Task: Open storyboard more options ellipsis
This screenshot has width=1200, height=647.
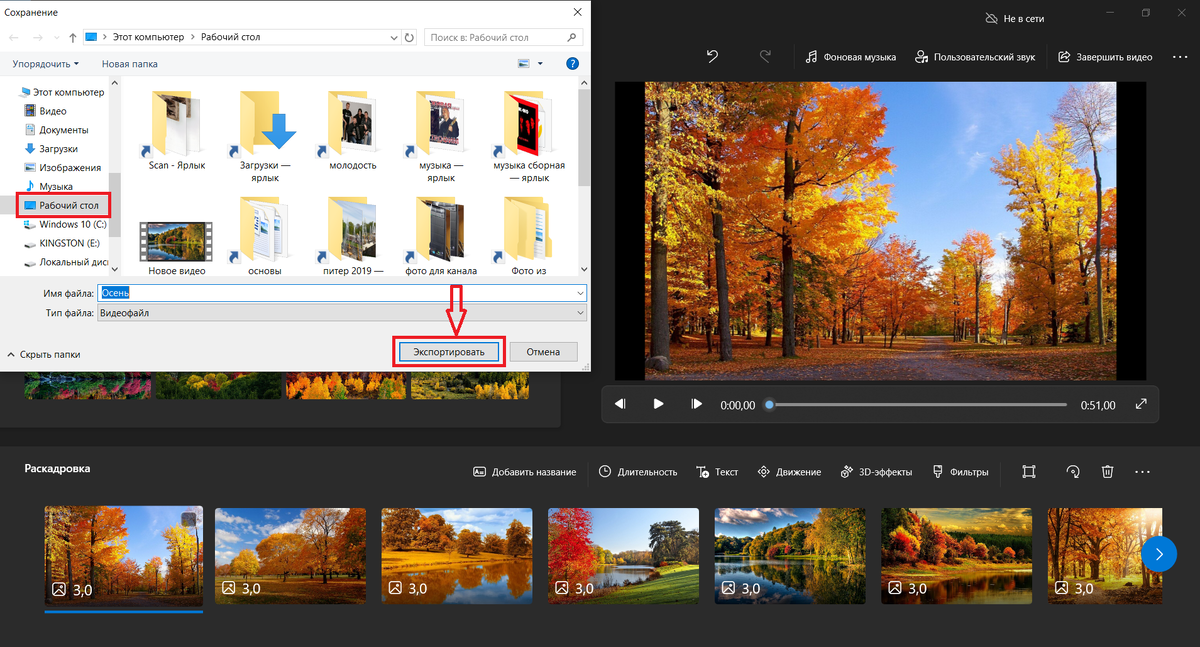Action: (1143, 471)
